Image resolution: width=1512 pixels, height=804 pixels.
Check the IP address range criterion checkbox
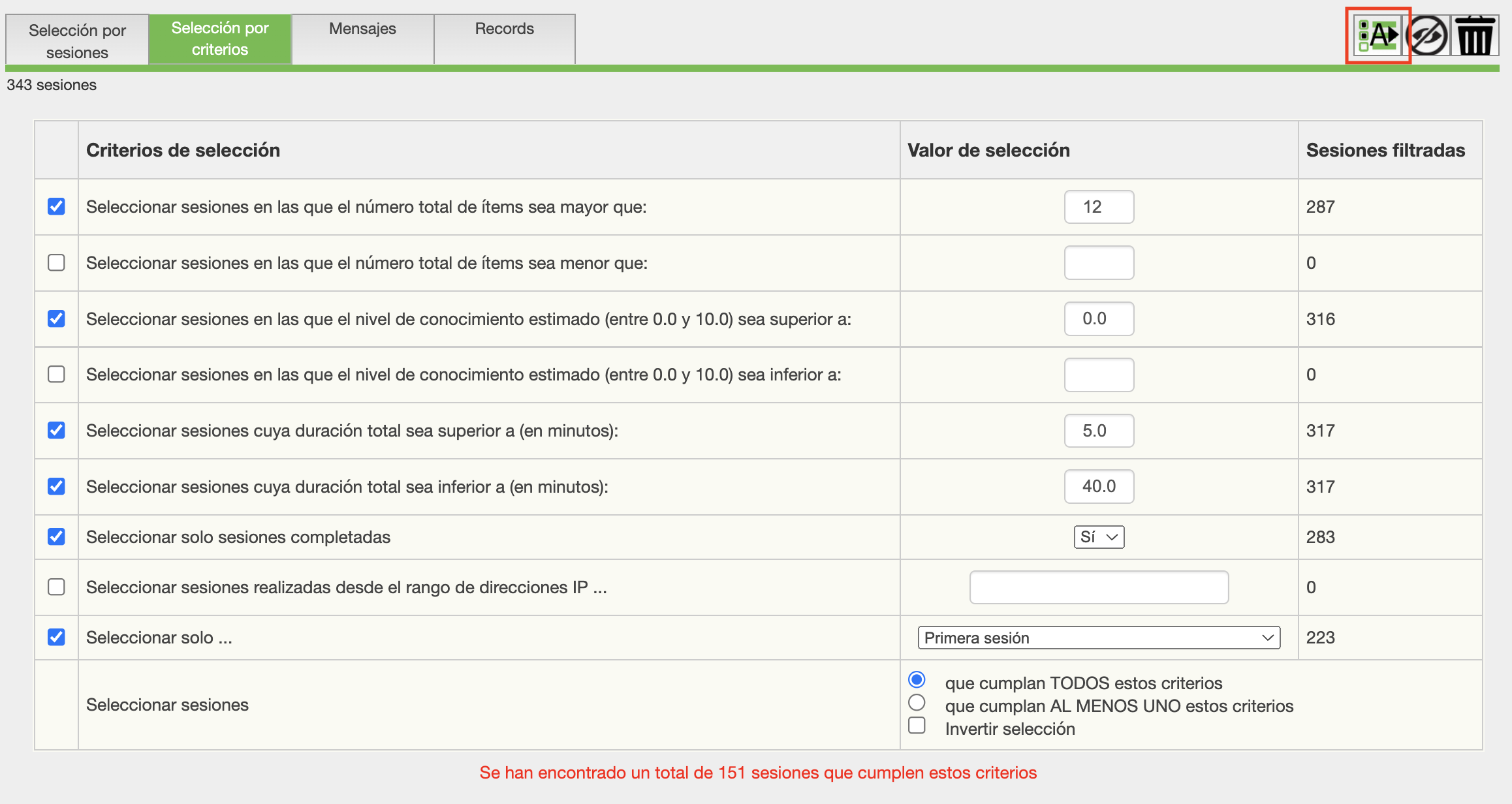coord(57,587)
